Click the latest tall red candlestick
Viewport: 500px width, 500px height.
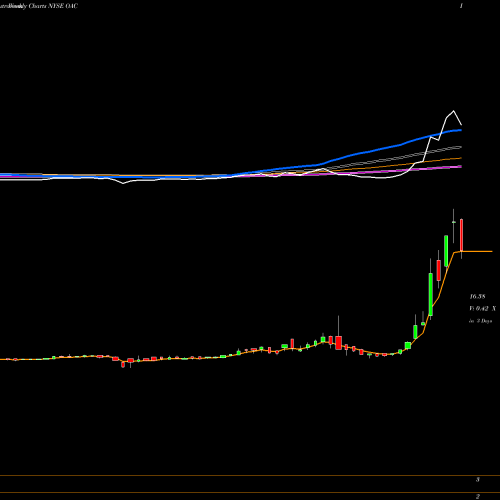click(x=461, y=235)
